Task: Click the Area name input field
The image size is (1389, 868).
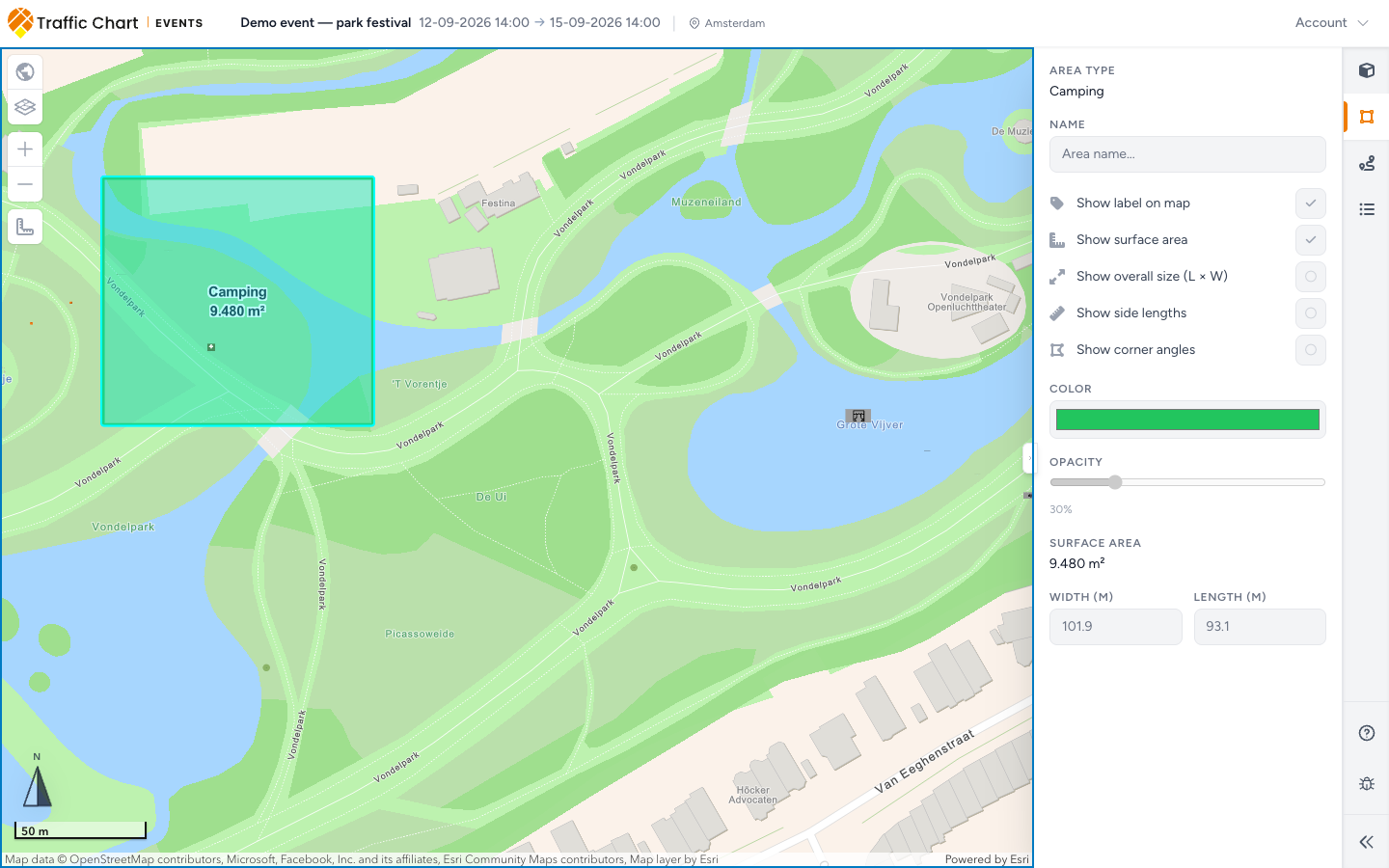Action: pyautogui.click(x=1187, y=154)
